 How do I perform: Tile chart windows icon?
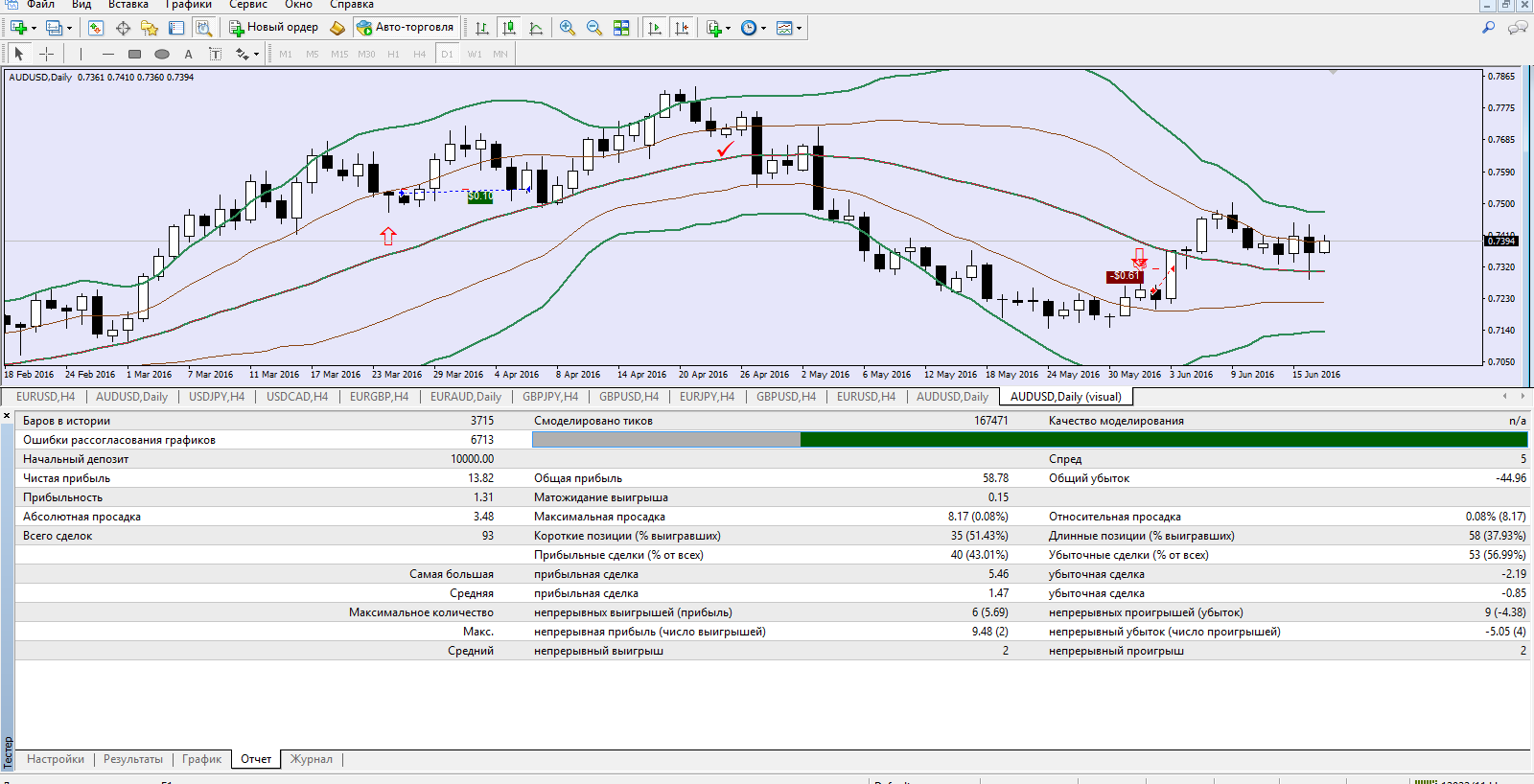[x=621, y=28]
